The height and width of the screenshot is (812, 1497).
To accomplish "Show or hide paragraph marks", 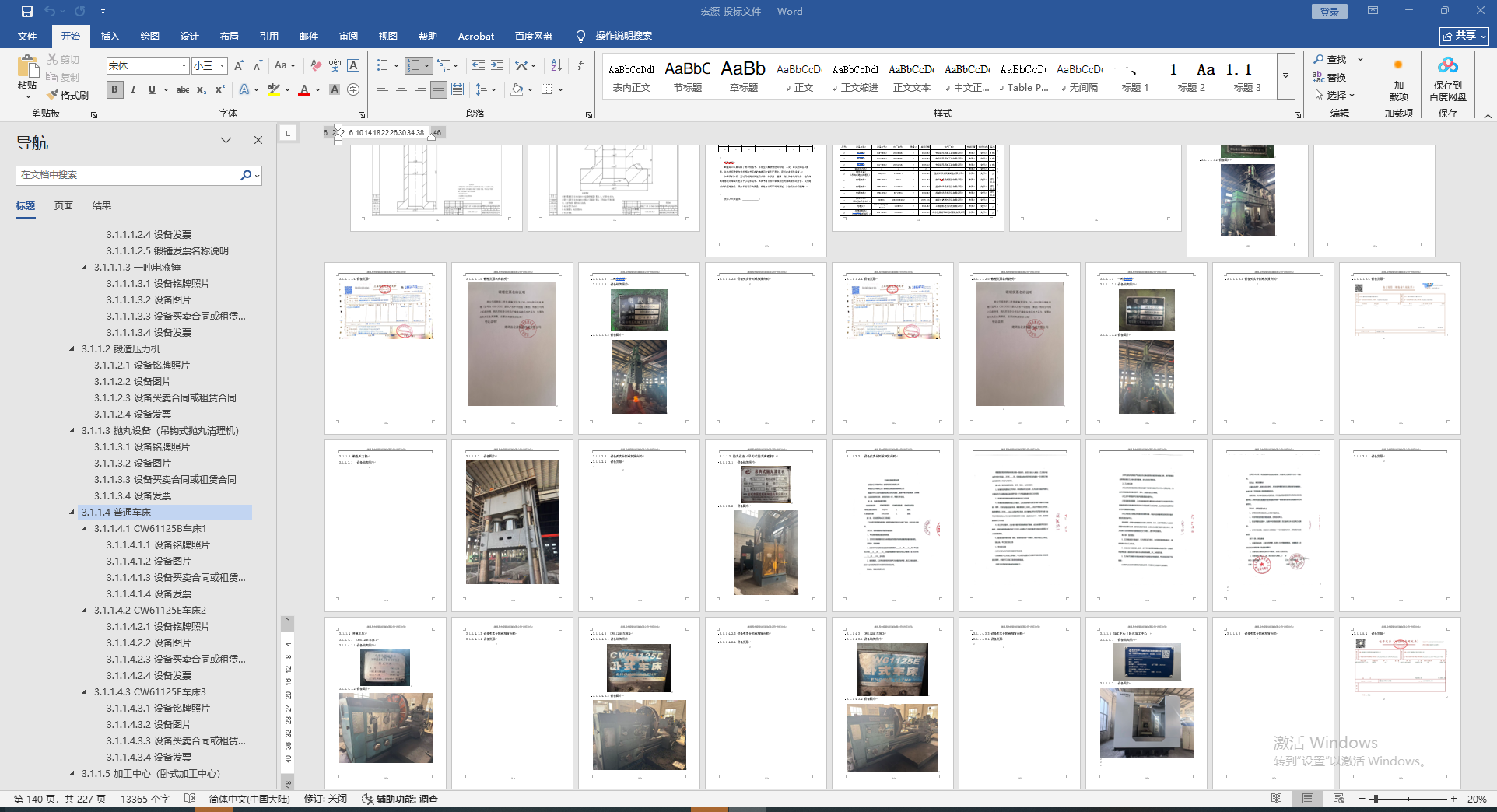I will point(580,66).
